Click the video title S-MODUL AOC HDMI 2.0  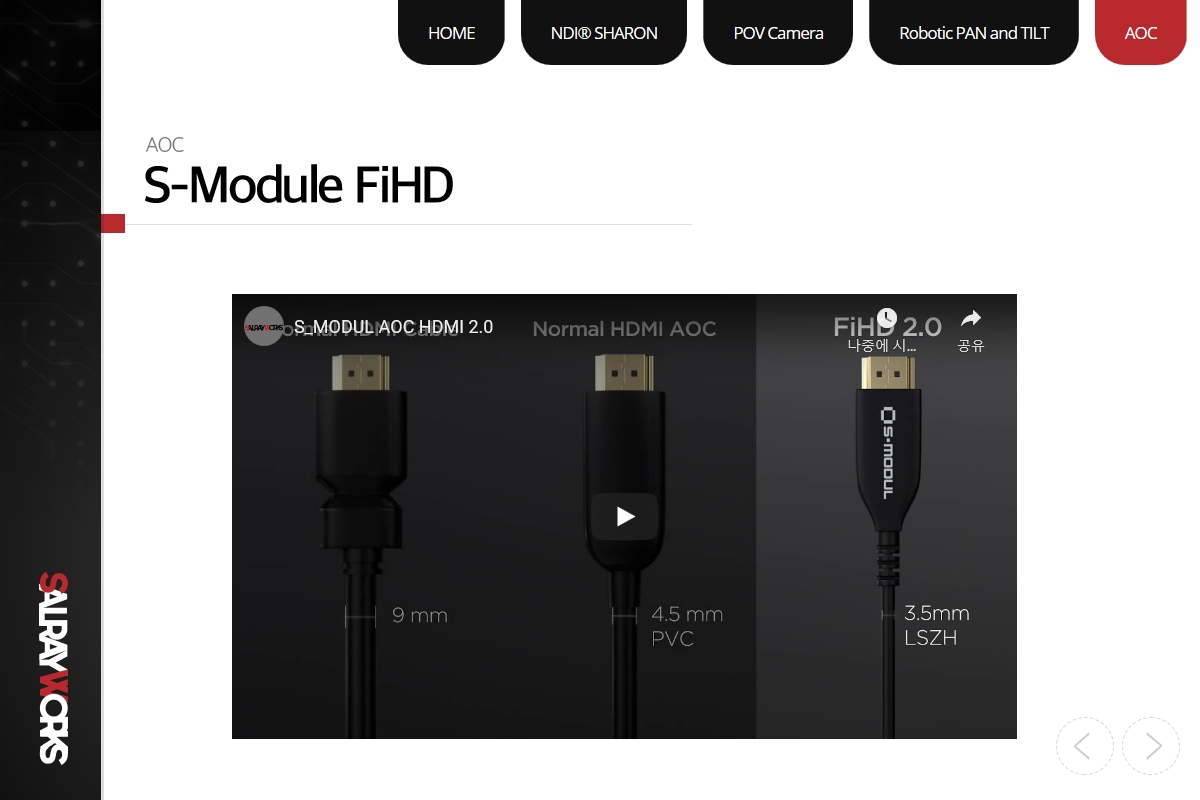point(393,327)
